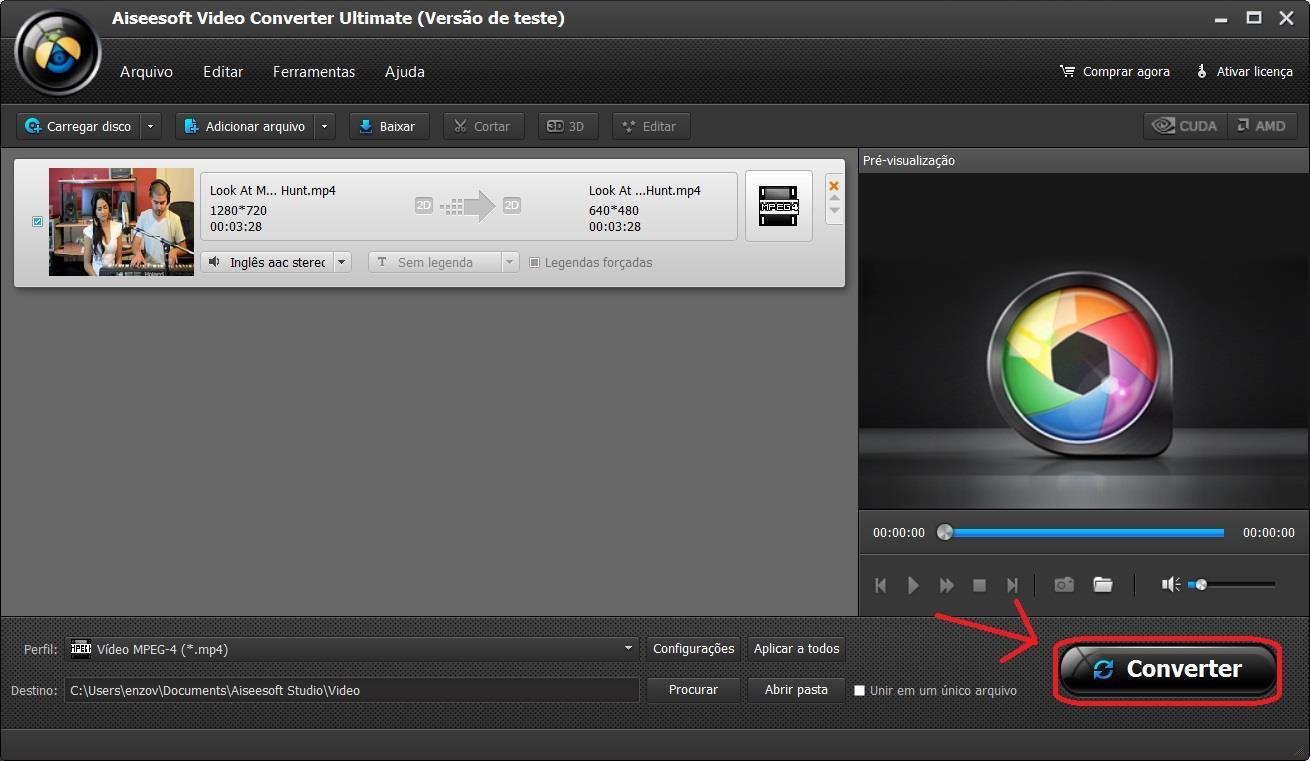Image resolution: width=1310 pixels, height=761 pixels.
Task: Check Unir em um único arquivo
Action: click(859, 690)
